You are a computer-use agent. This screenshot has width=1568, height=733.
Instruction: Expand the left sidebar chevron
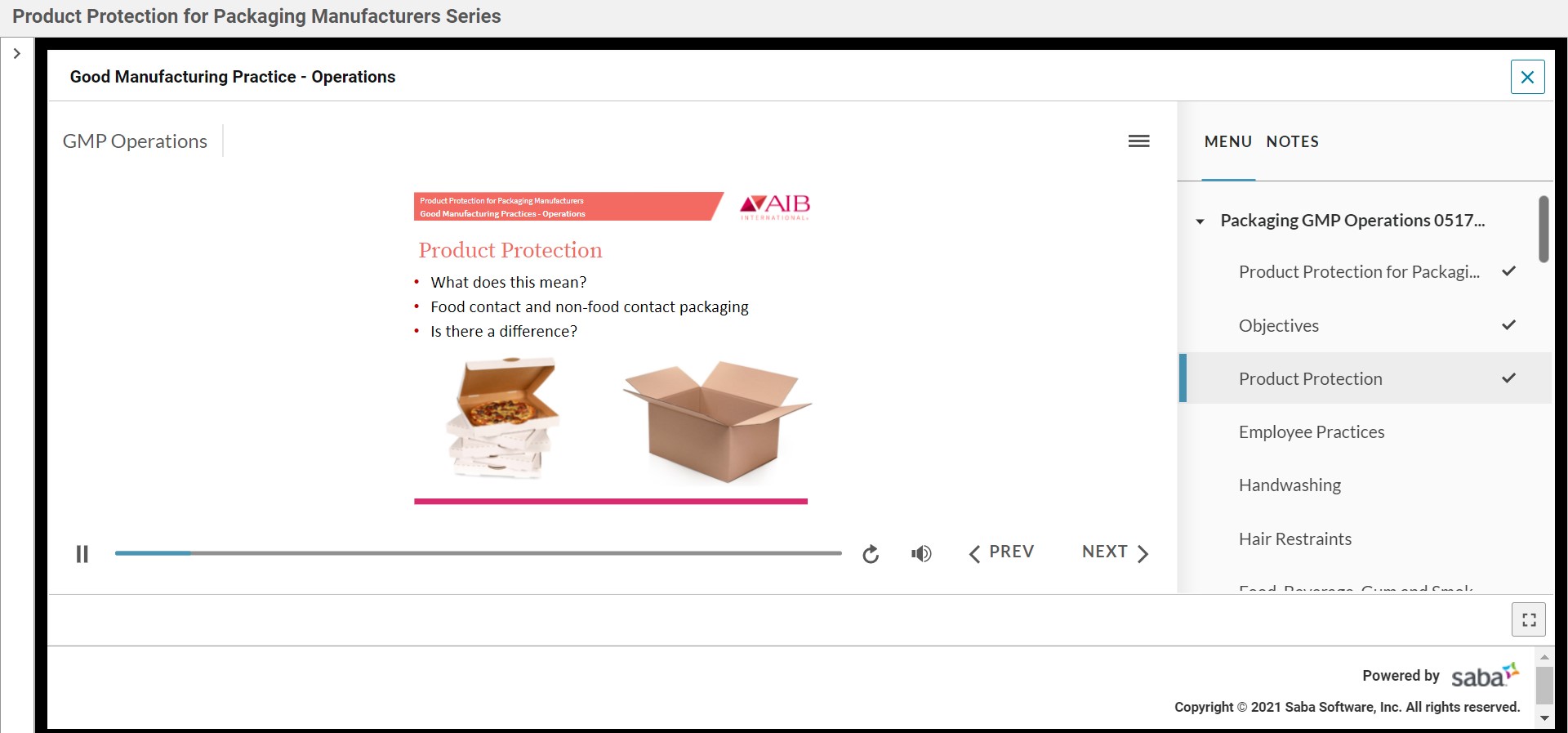(x=16, y=53)
